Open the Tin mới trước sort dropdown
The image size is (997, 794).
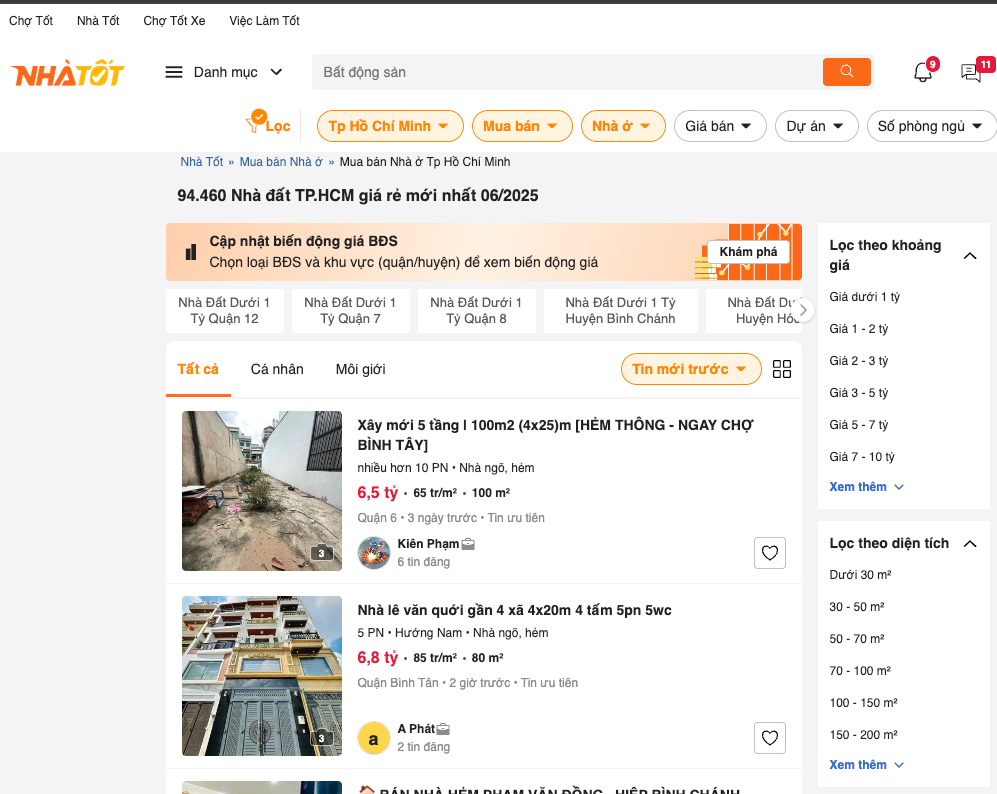click(x=691, y=369)
